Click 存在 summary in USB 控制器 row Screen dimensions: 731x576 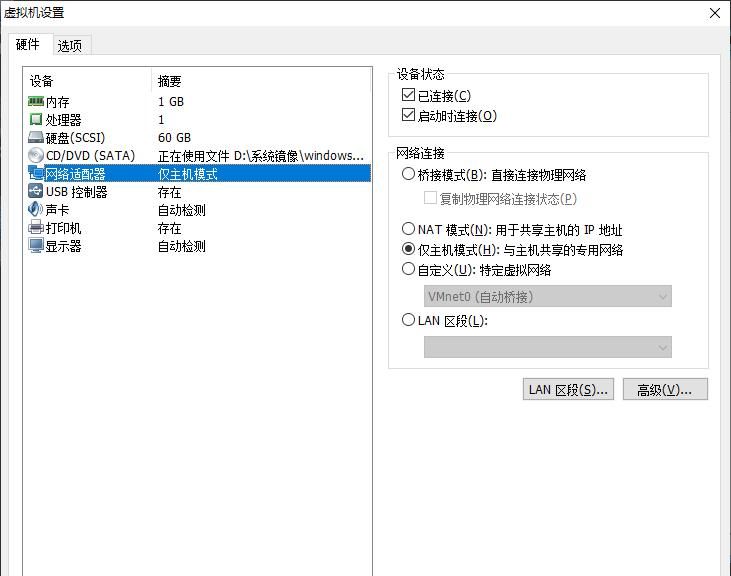pos(170,192)
